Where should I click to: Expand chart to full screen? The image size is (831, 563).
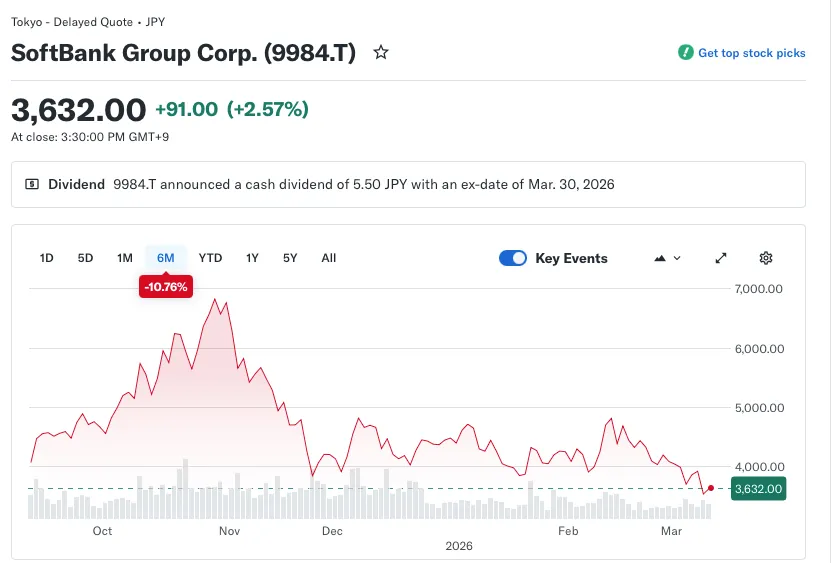click(721, 258)
